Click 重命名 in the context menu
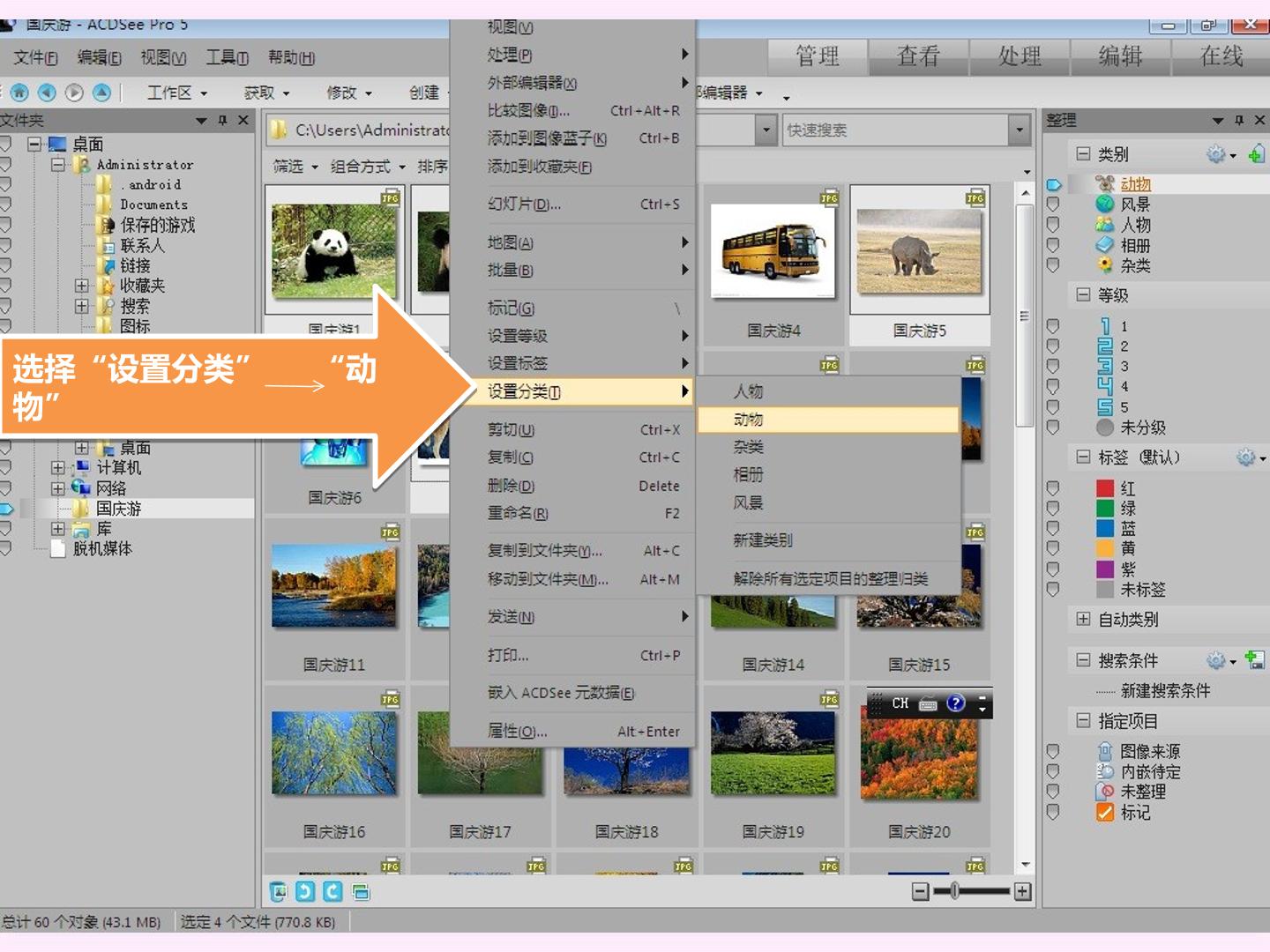 (572, 513)
